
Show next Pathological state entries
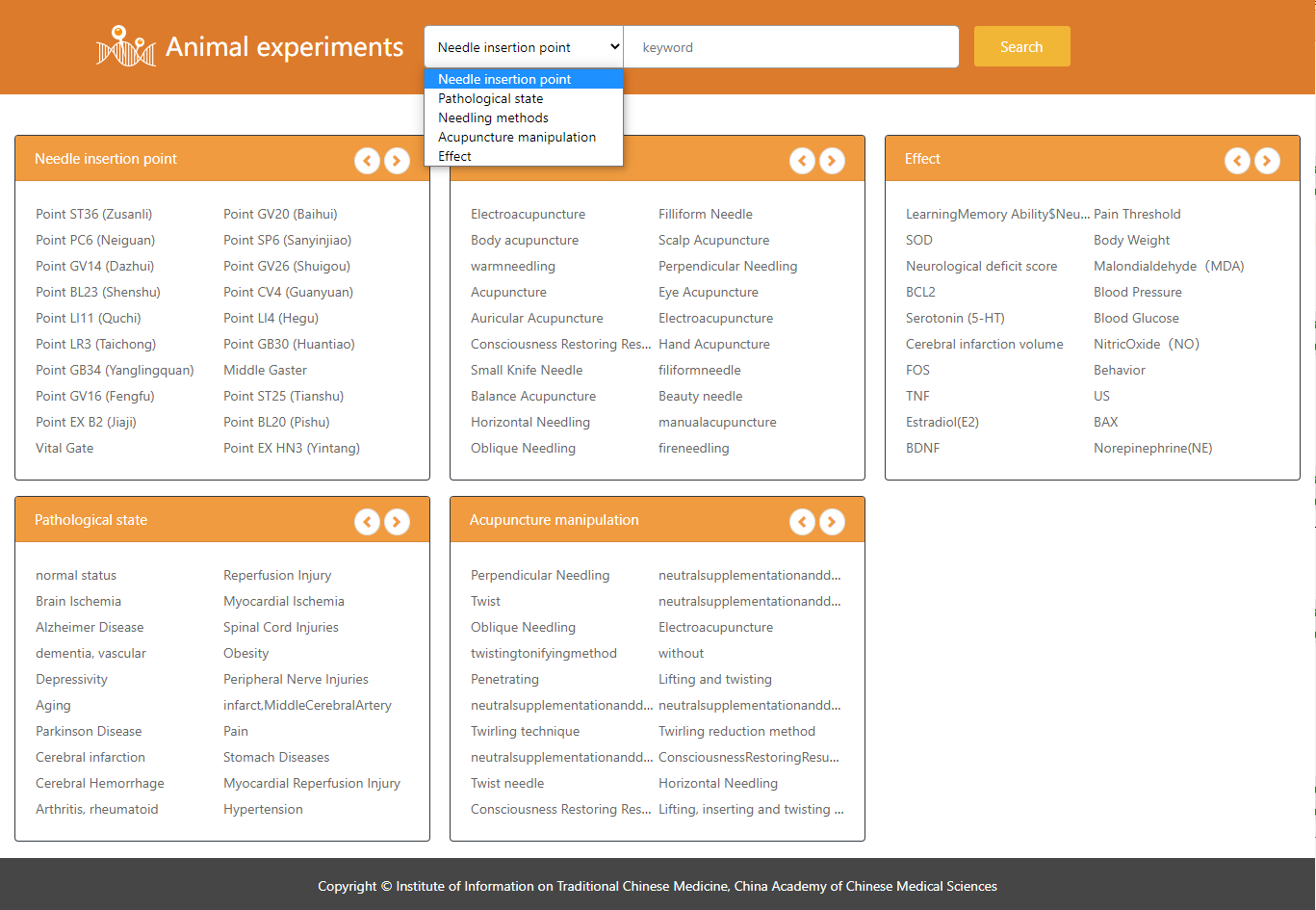tap(397, 522)
